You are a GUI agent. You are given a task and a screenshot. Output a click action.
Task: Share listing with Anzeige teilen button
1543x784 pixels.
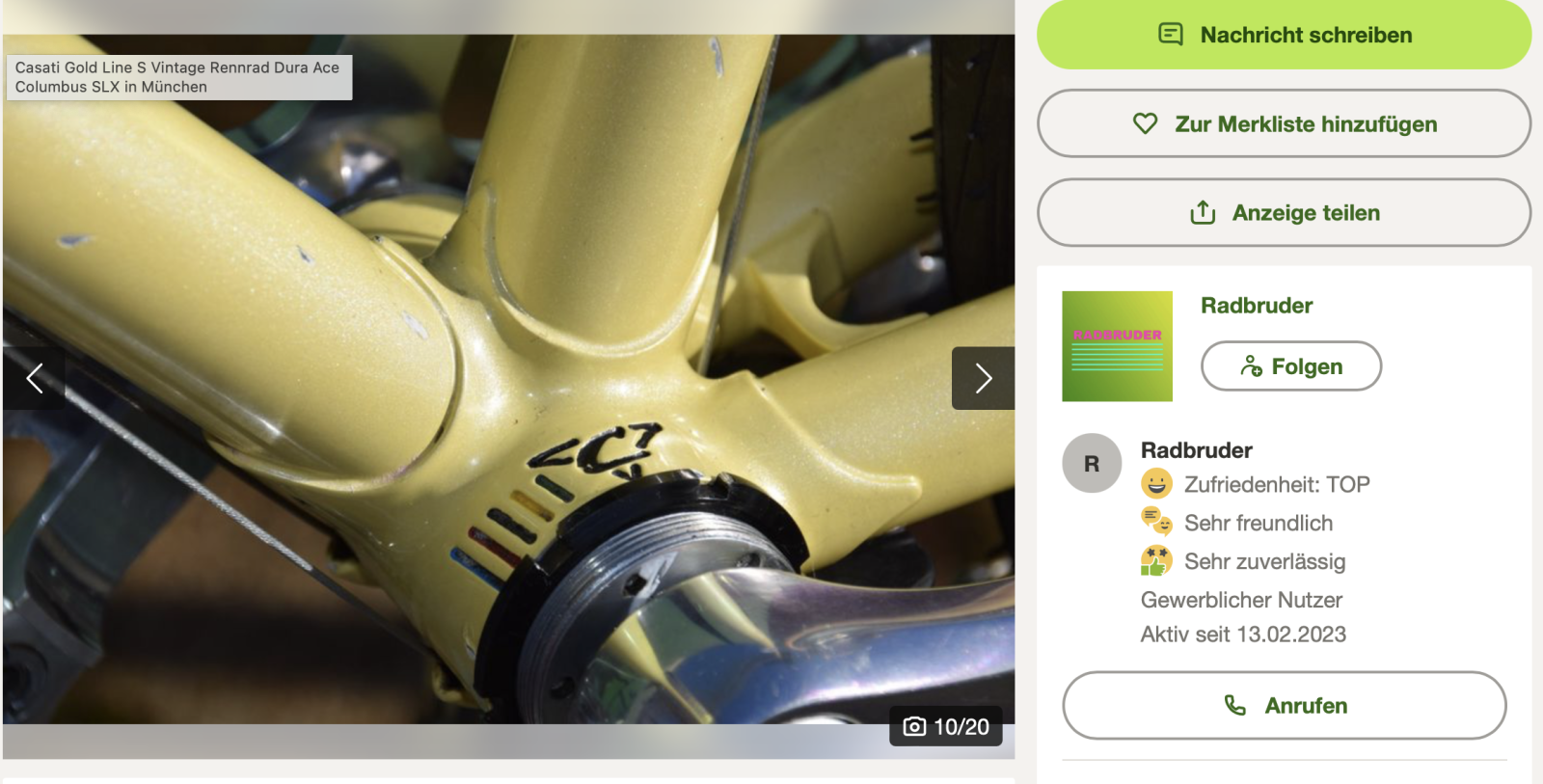(1284, 212)
